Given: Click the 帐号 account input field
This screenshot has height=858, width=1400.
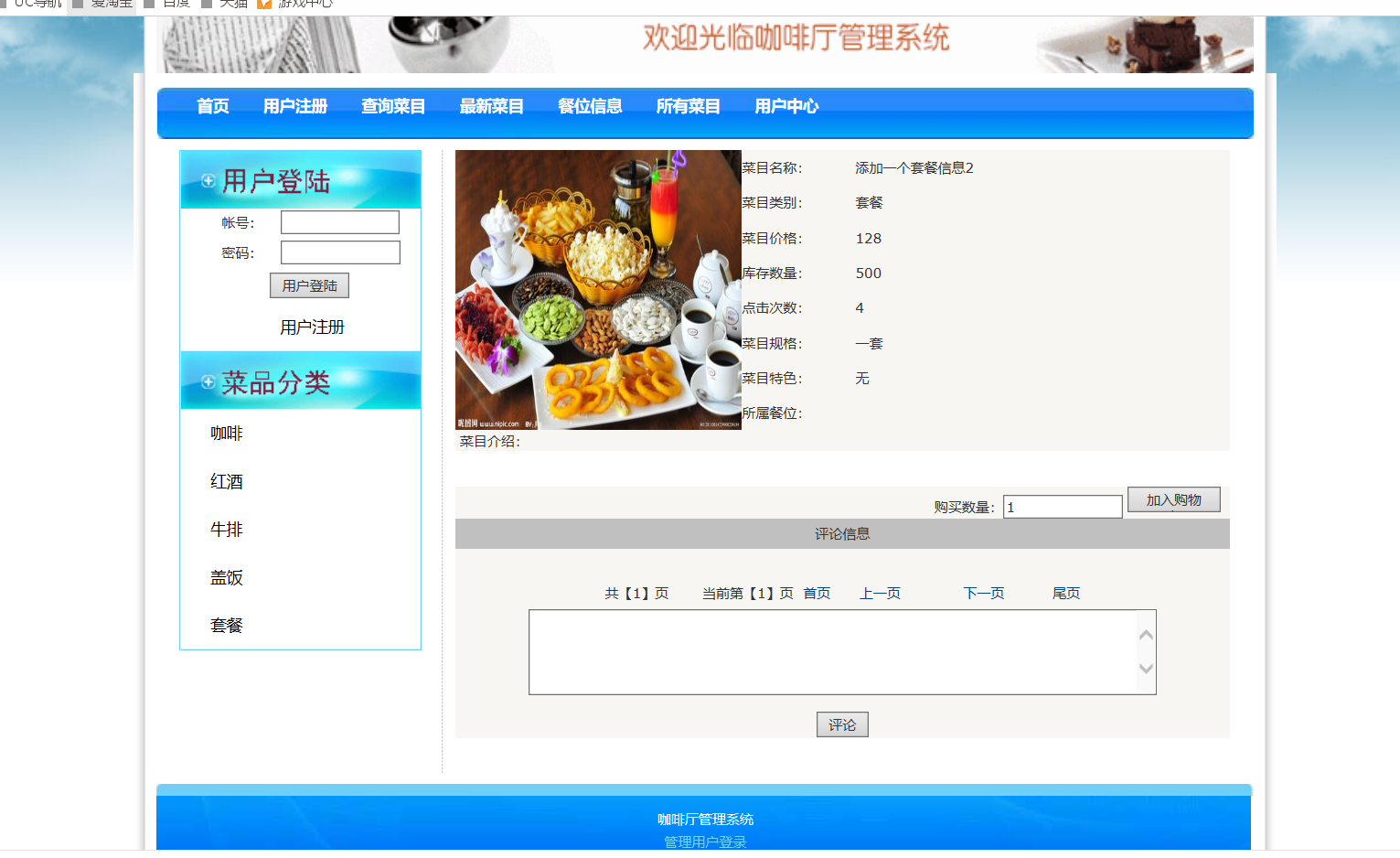Looking at the screenshot, I should tap(340, 222).
